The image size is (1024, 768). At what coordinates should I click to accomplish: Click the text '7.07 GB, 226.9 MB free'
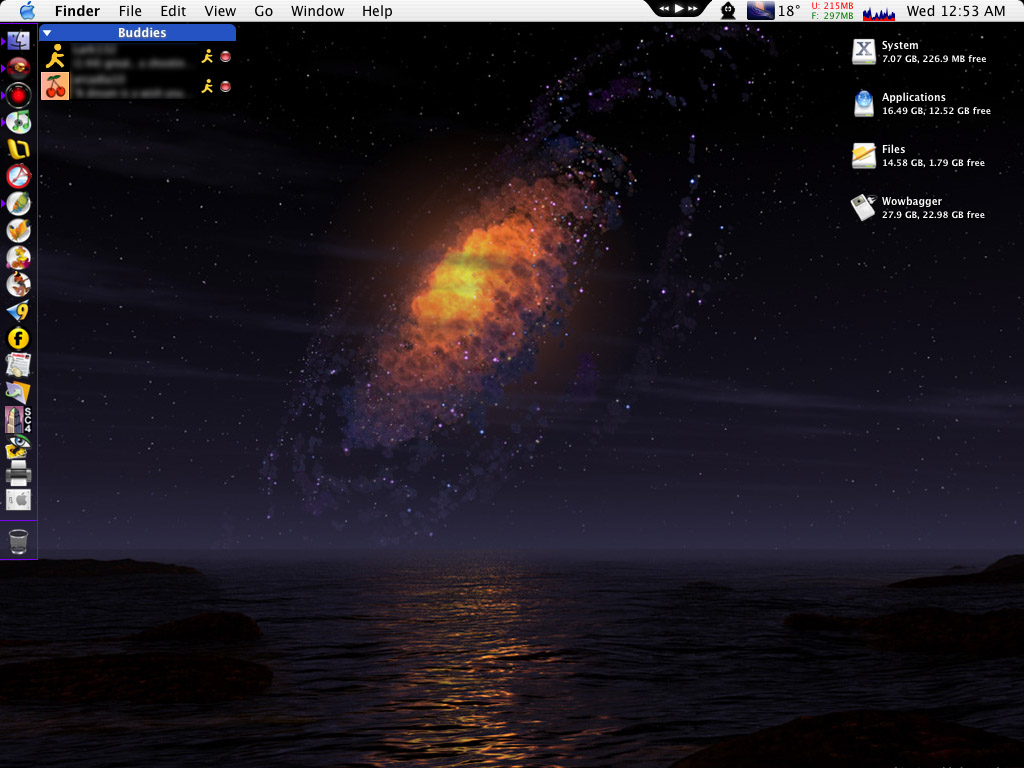934,59
